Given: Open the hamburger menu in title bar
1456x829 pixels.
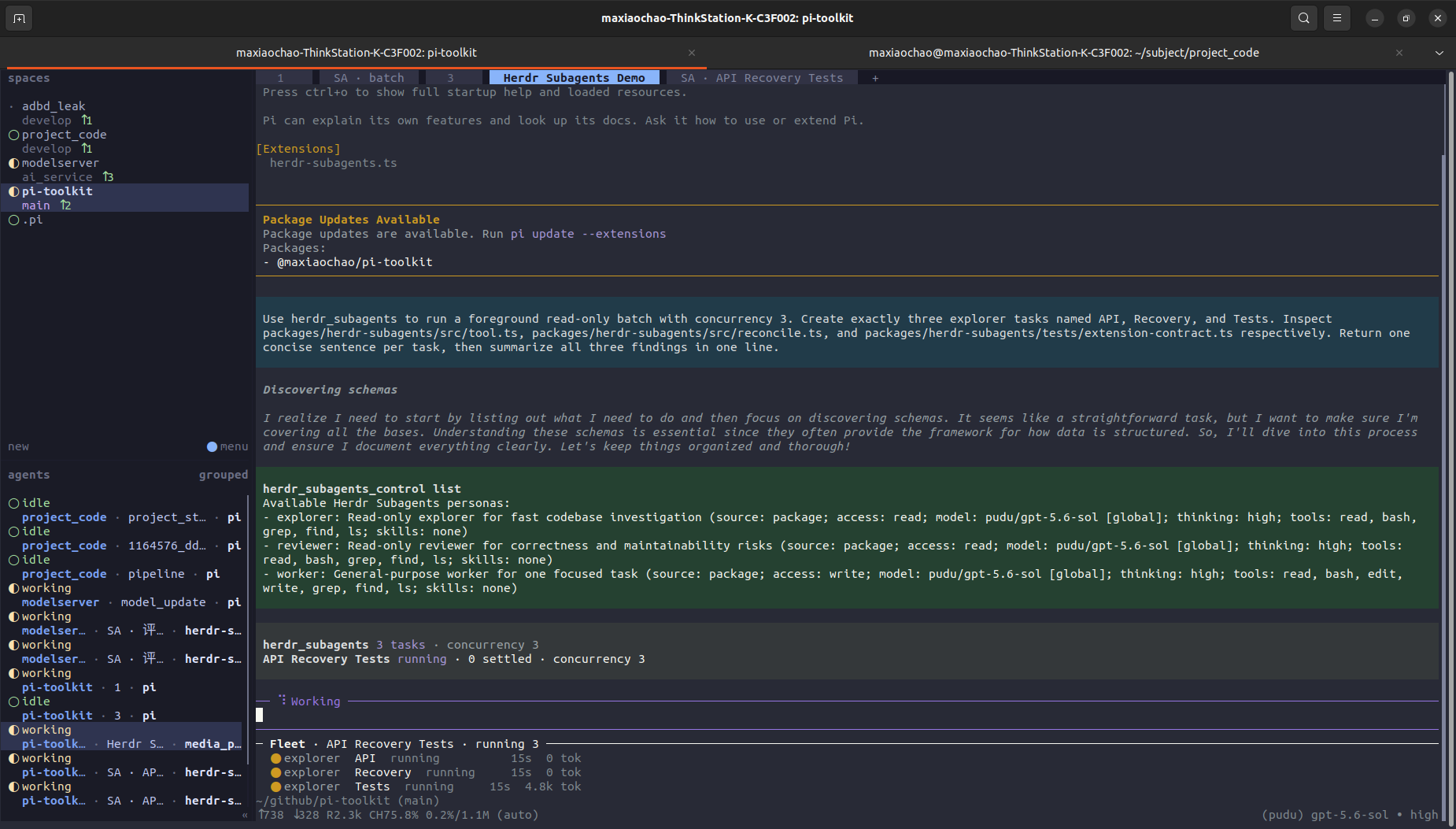Looking at the screenshot, I should pyautogui.click(x=1337, y=18).
